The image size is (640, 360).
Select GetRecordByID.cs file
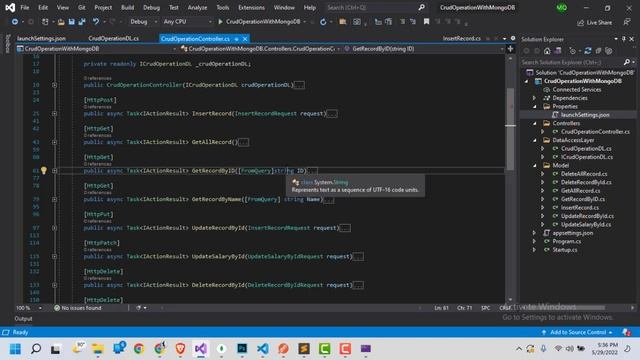[582, 199]
